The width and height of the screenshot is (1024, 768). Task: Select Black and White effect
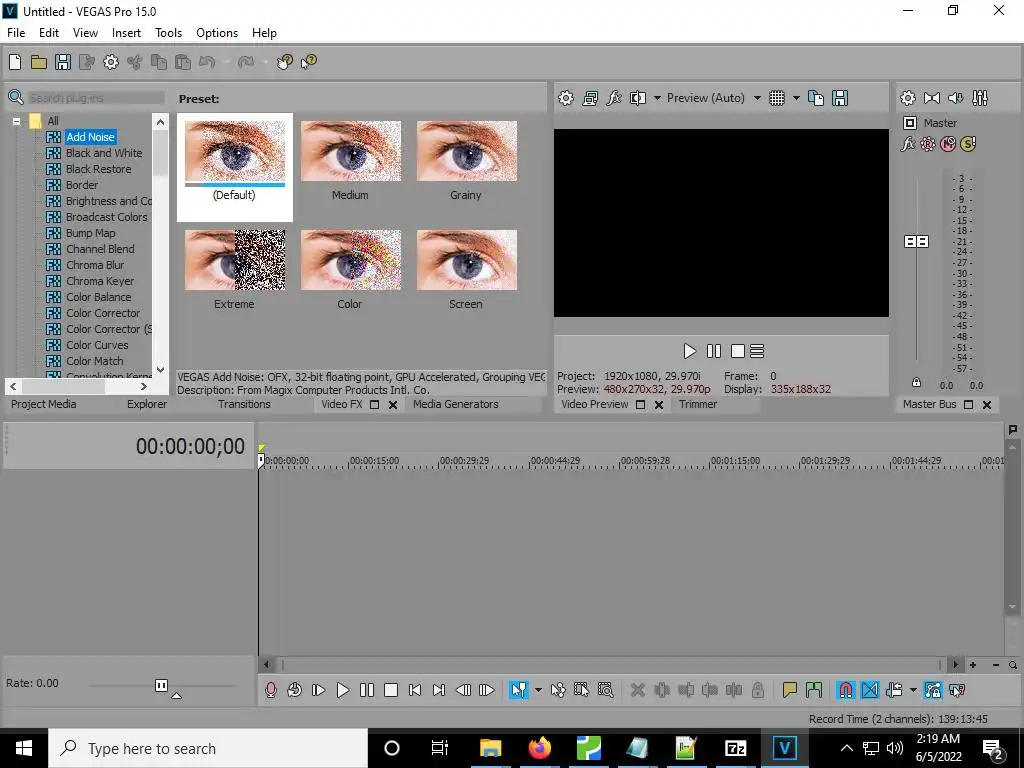click(104, 153)
